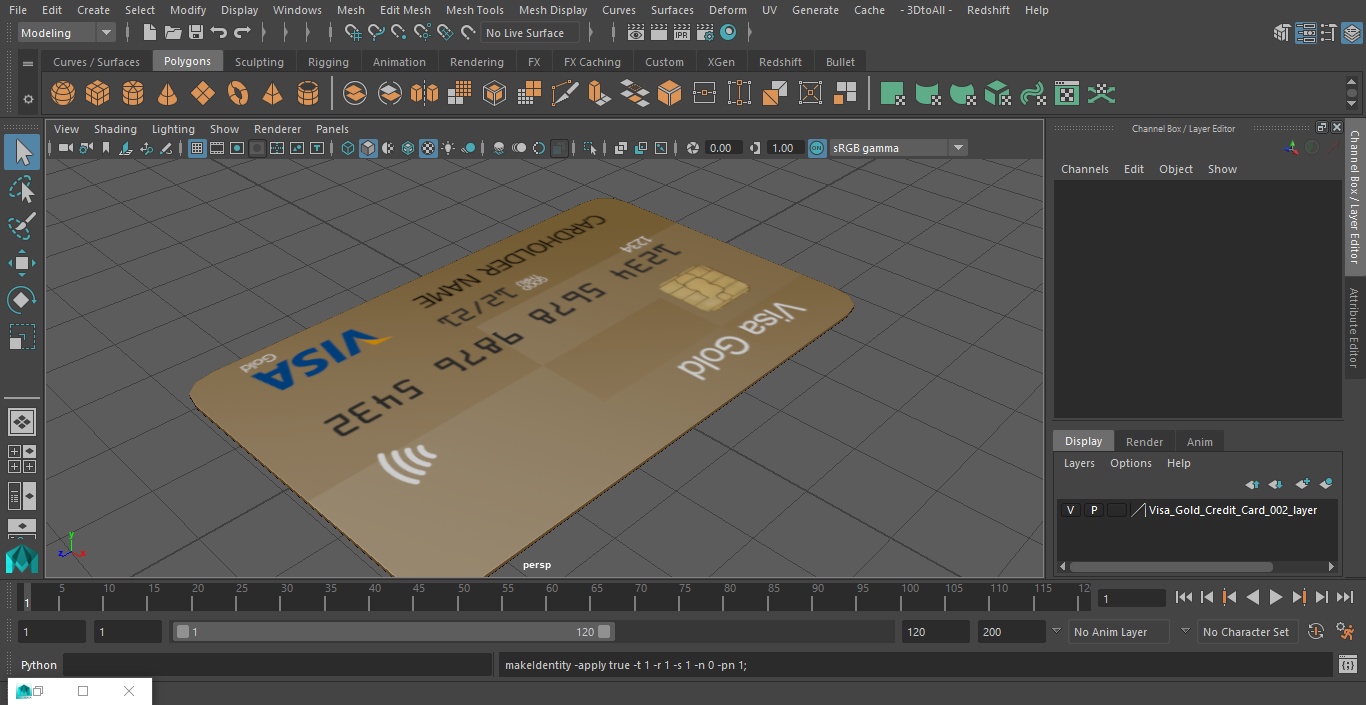Toggle color management ON button
The height and width of the screenshot is (705, 1366).
pyautogui.click(x=817, y=148)
